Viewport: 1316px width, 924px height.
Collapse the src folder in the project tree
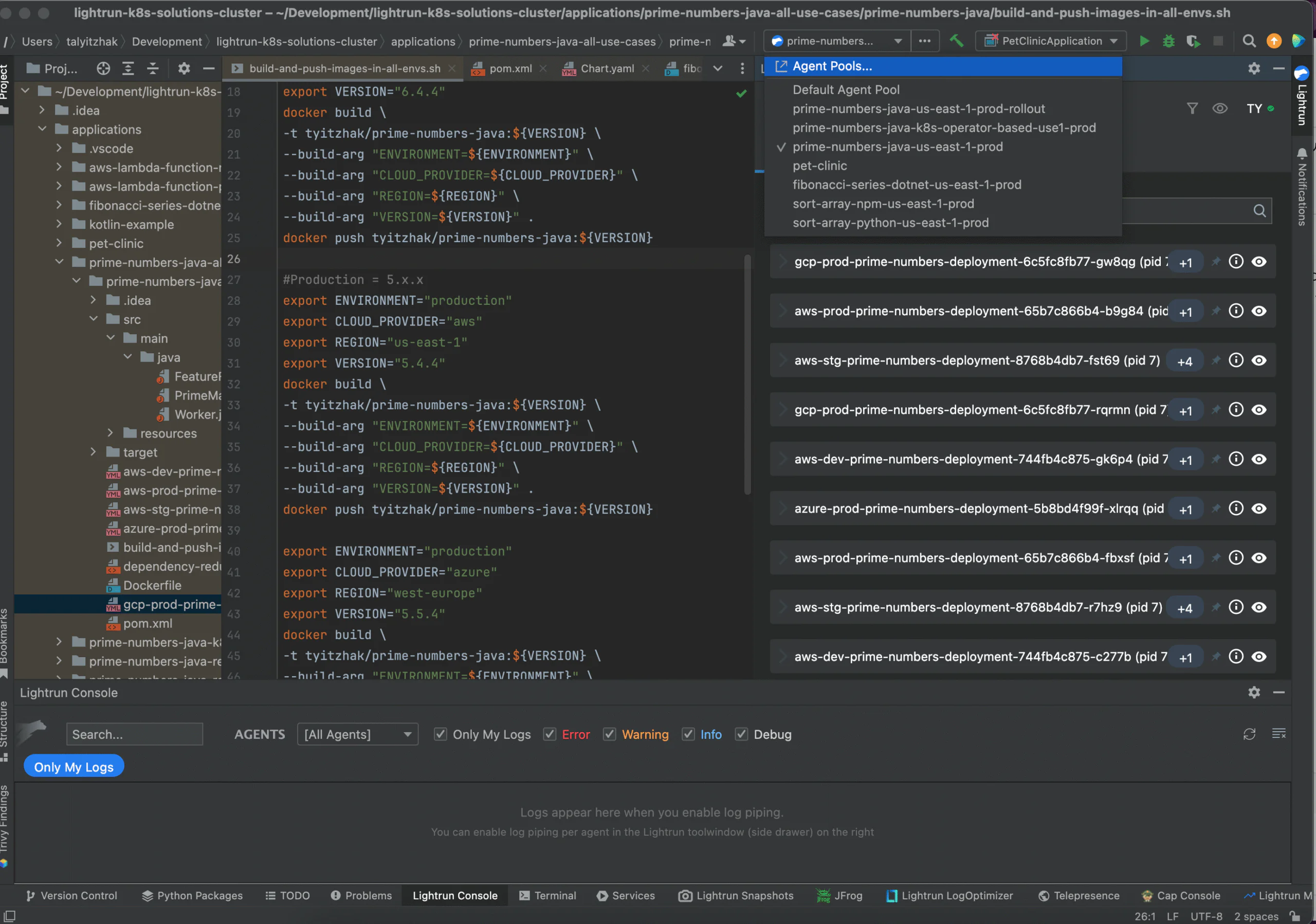point(93,319)
